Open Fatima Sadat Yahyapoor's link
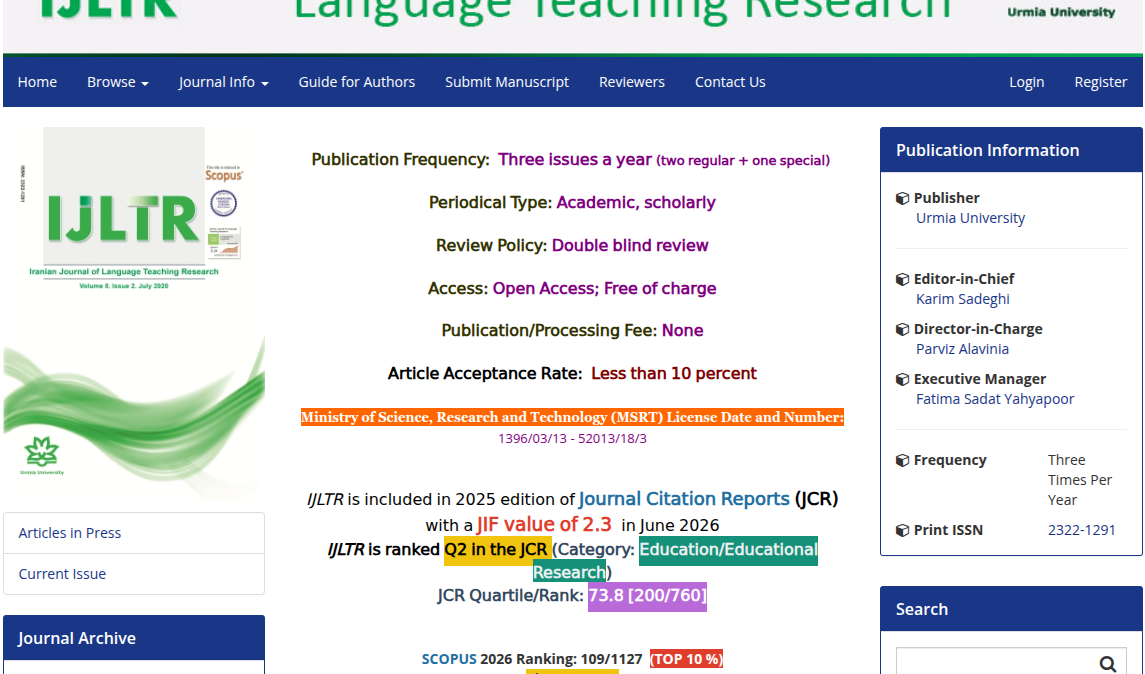The height and width of the screenshot is (674, 1145). tap(995, 399)
